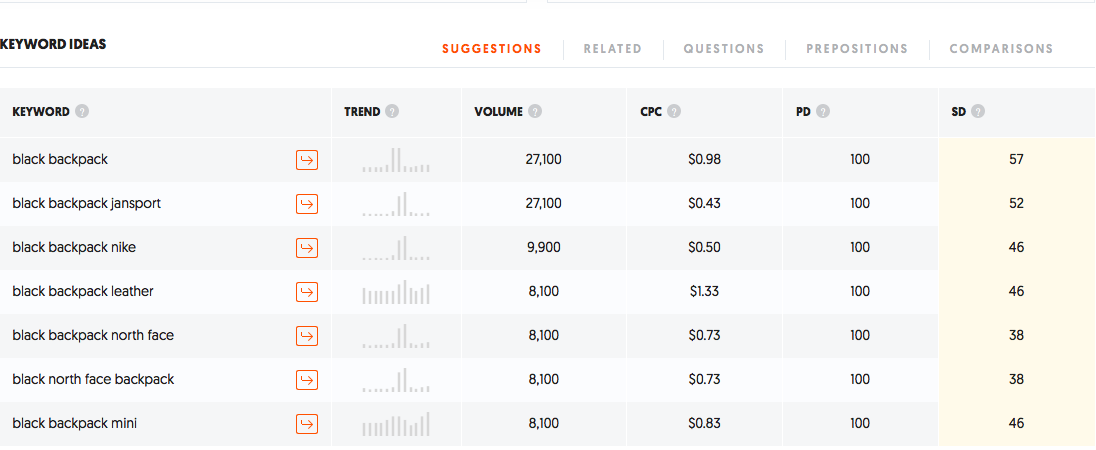Click arrow icon for black backpack jansport

307,204
